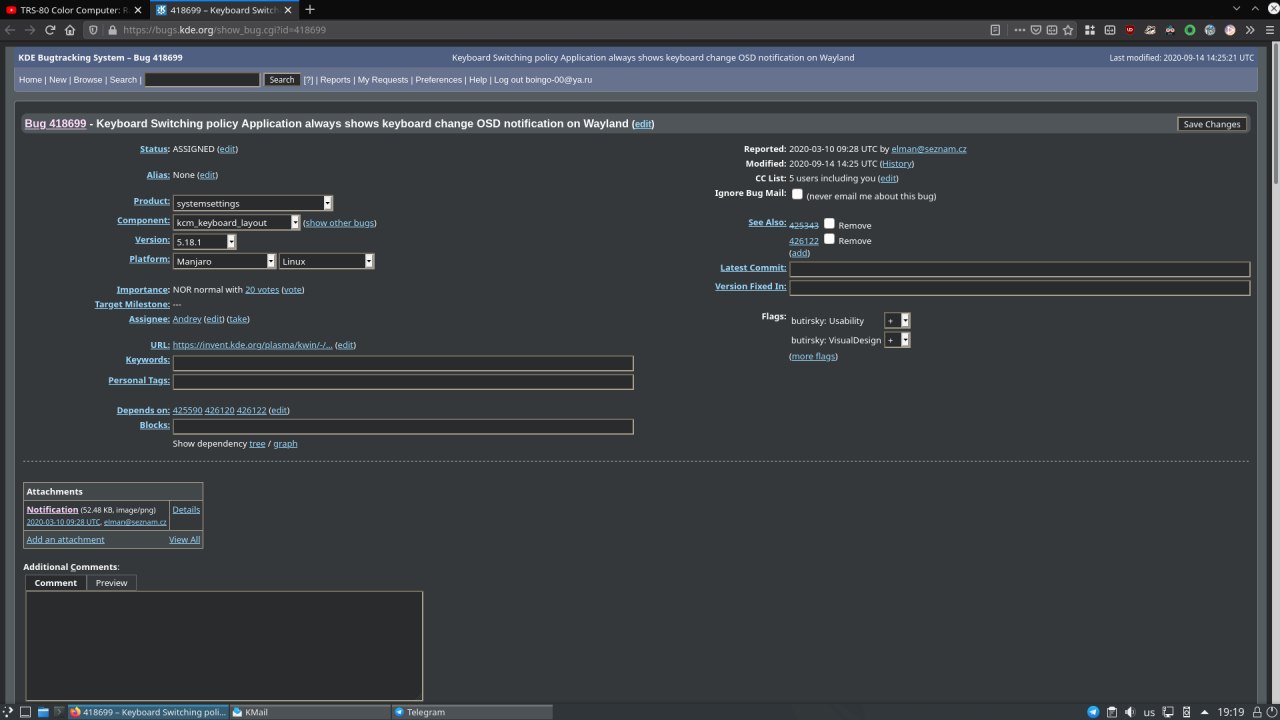Click into the Keywords input field
The width and height of the screenshot is (1280, 720).
403,363
